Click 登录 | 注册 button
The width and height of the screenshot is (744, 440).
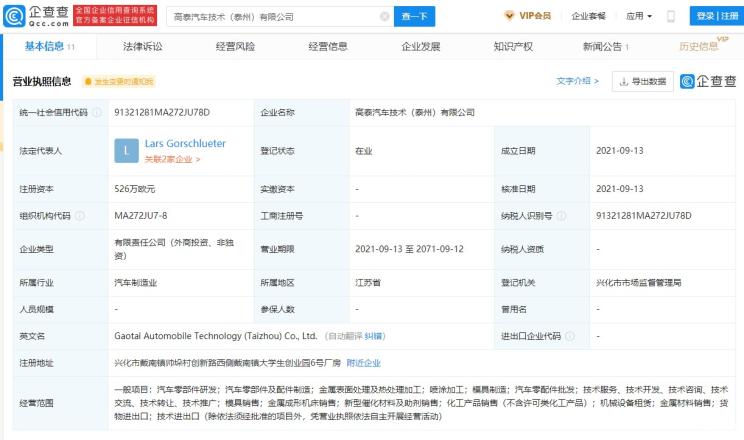coord(717,16)
